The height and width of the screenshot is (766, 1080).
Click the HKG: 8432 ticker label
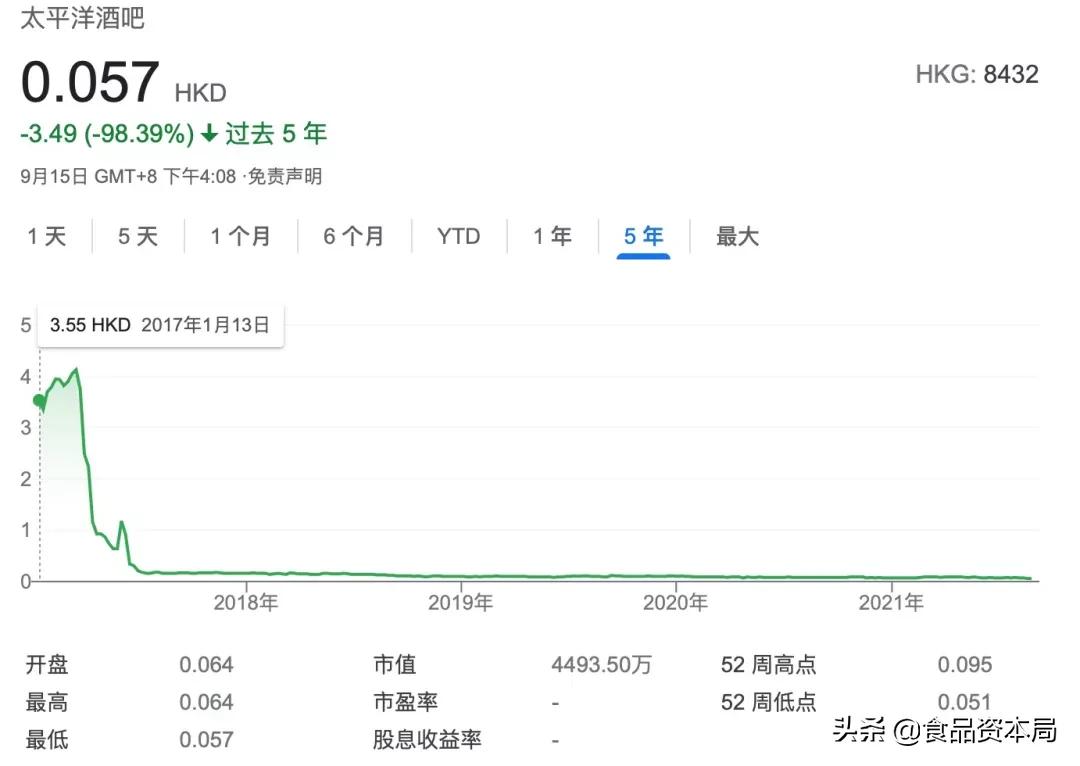pos(977,74)
